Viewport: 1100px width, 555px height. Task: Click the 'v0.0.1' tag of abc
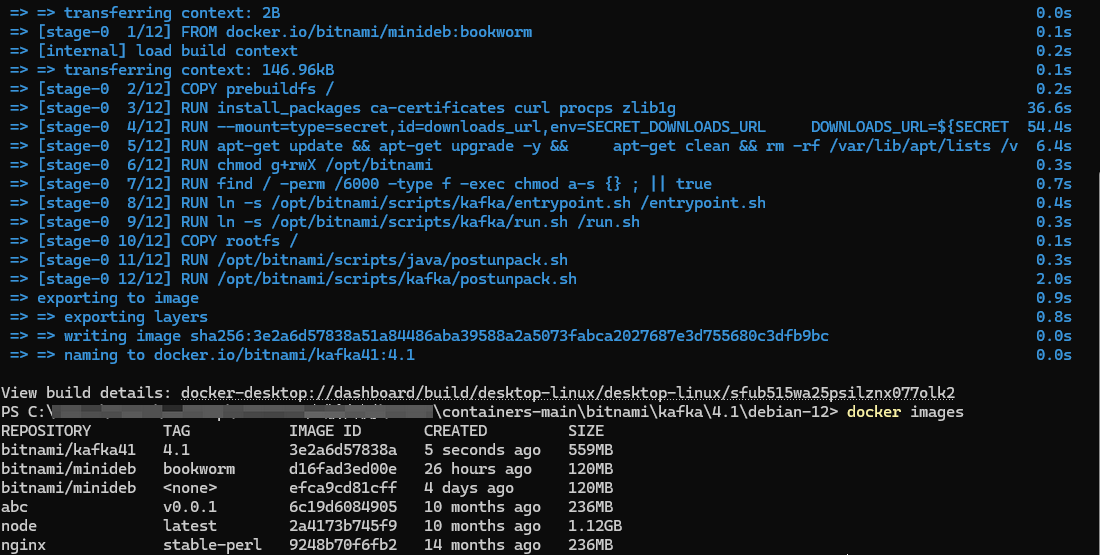190,507
